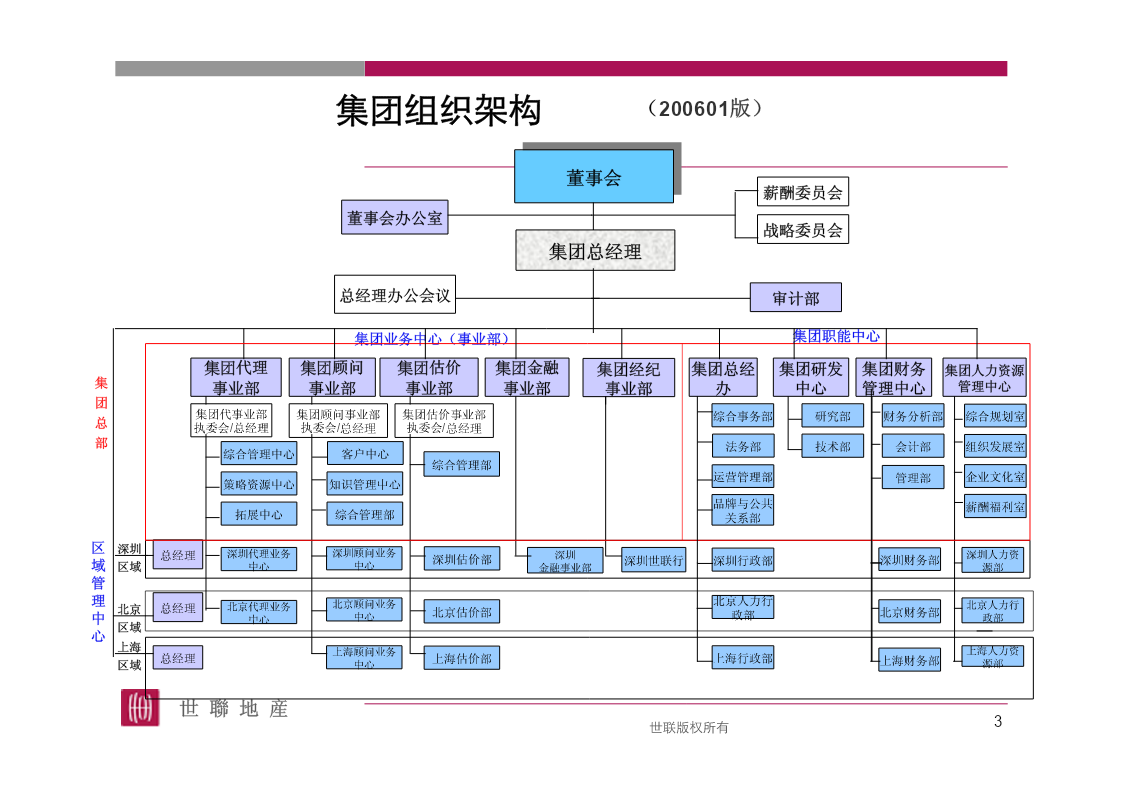
Task: Select the 策略资源中心 box
Action: (x=259, y=484)
